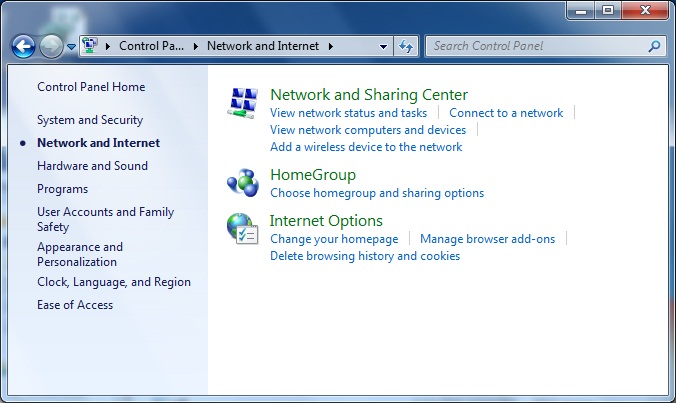Open User Accounts and Family Safety
The image size is (676, 403).
tap(105, 219)
